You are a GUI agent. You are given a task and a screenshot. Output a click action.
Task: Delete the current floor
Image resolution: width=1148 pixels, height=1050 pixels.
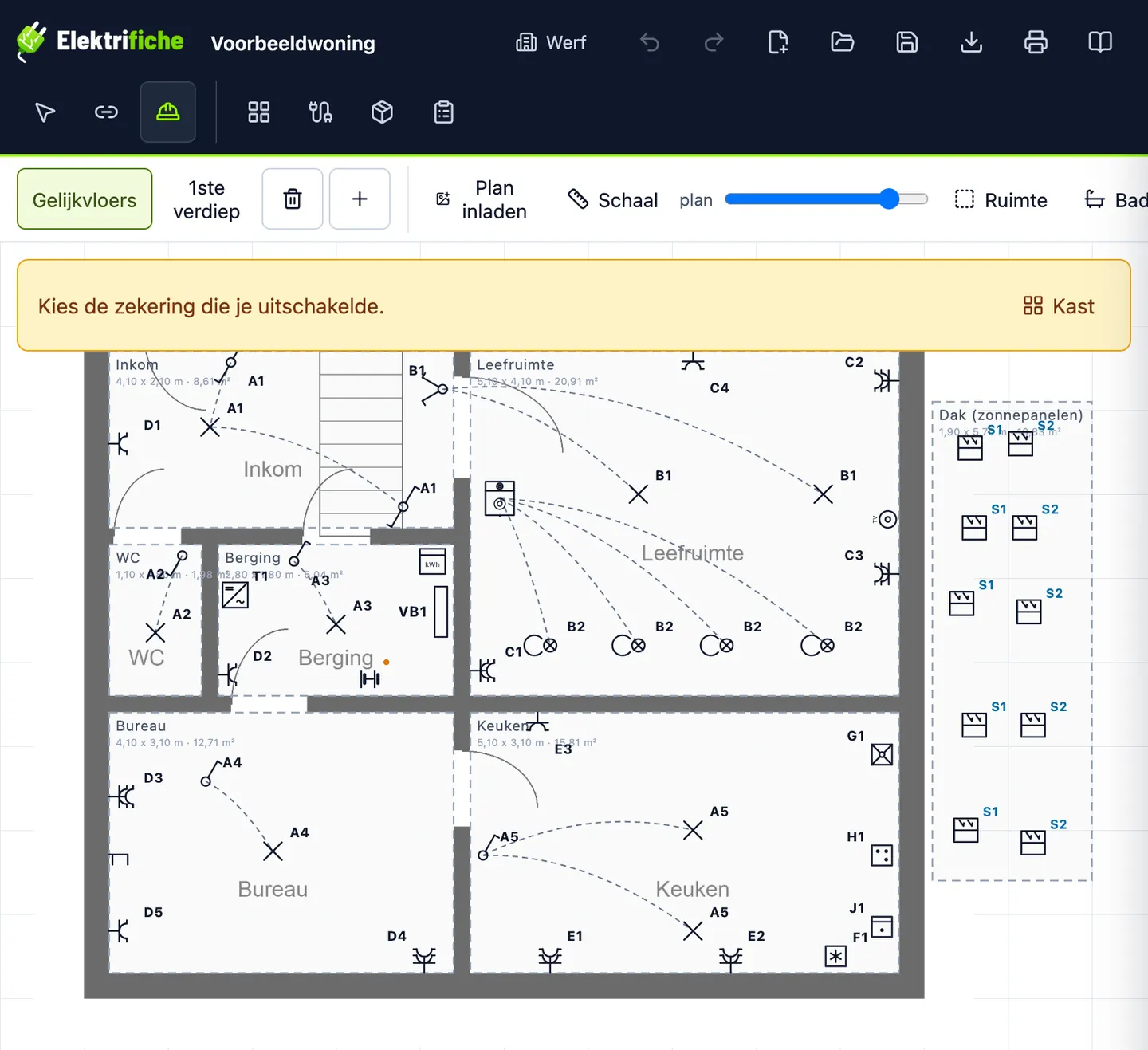[x=293, y=199]
